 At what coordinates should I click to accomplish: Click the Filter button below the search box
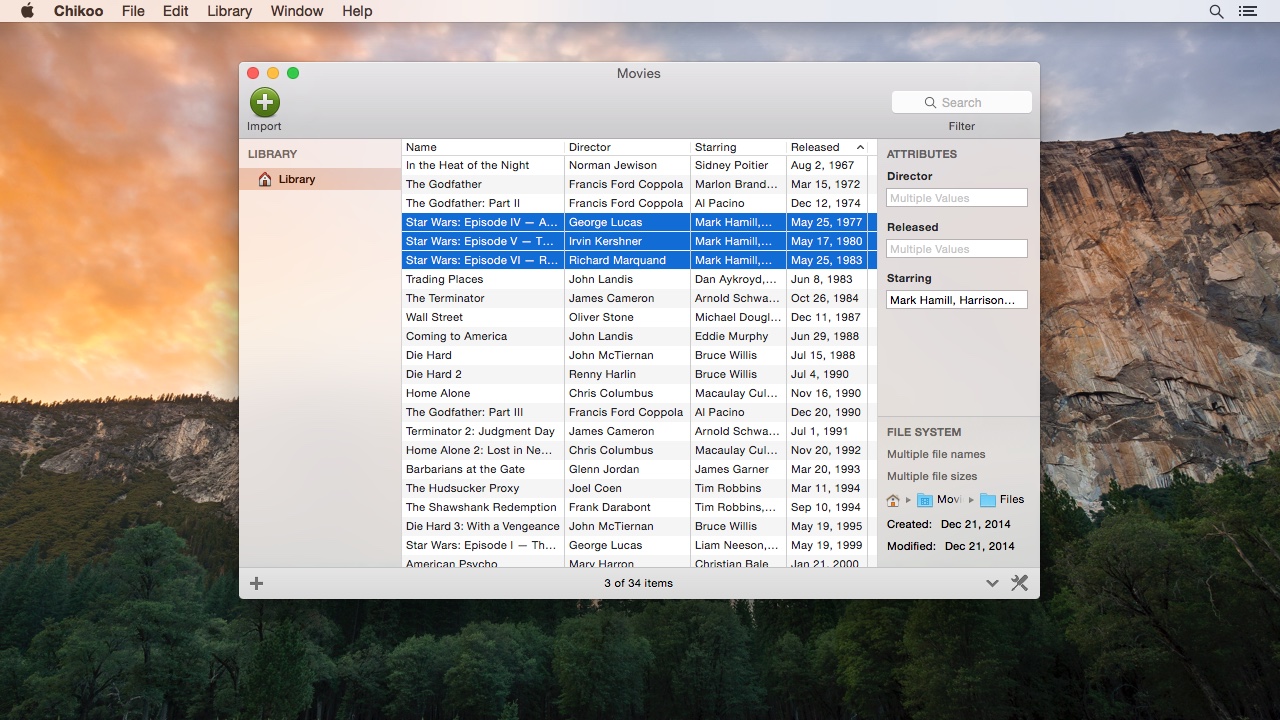coord(961,126)
